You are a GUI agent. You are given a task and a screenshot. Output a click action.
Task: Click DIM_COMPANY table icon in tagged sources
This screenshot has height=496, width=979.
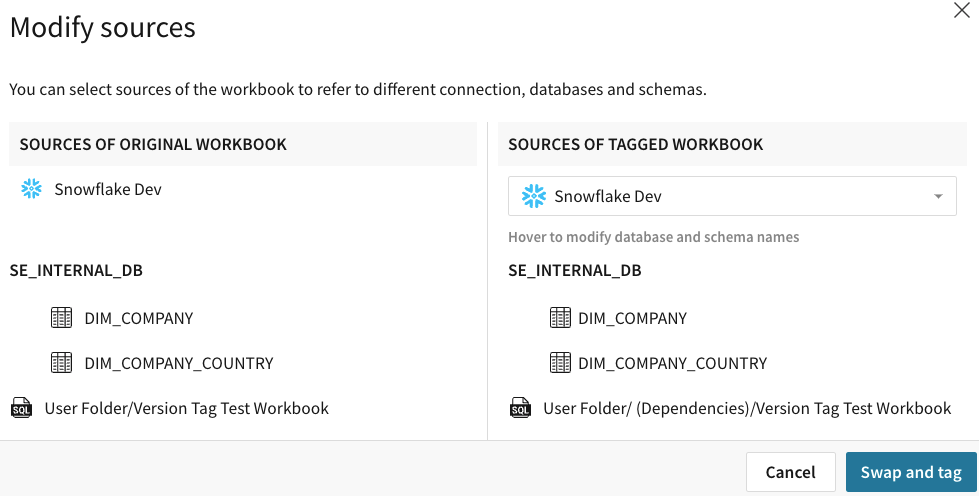pyautogui.click(x=561, y=318)
